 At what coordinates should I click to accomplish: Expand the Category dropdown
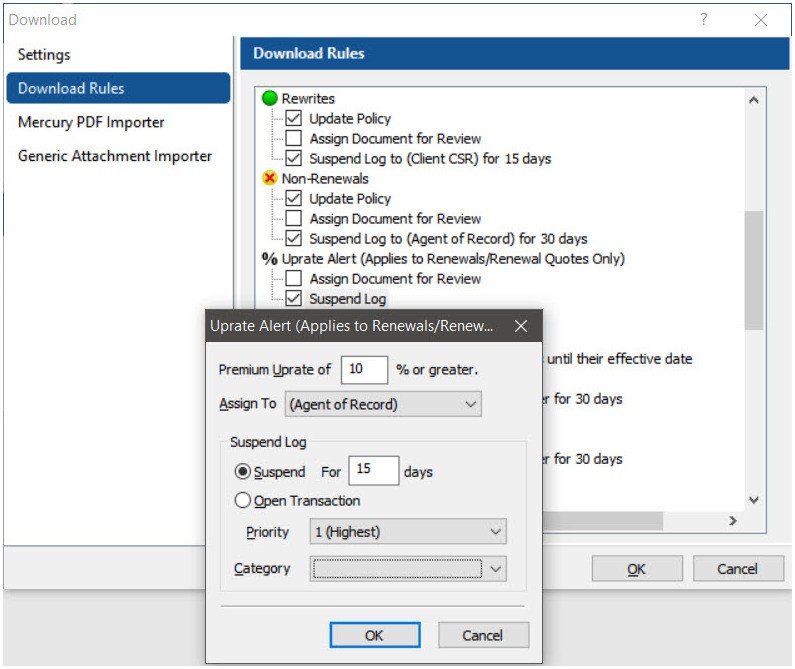(x=408, y=569)
